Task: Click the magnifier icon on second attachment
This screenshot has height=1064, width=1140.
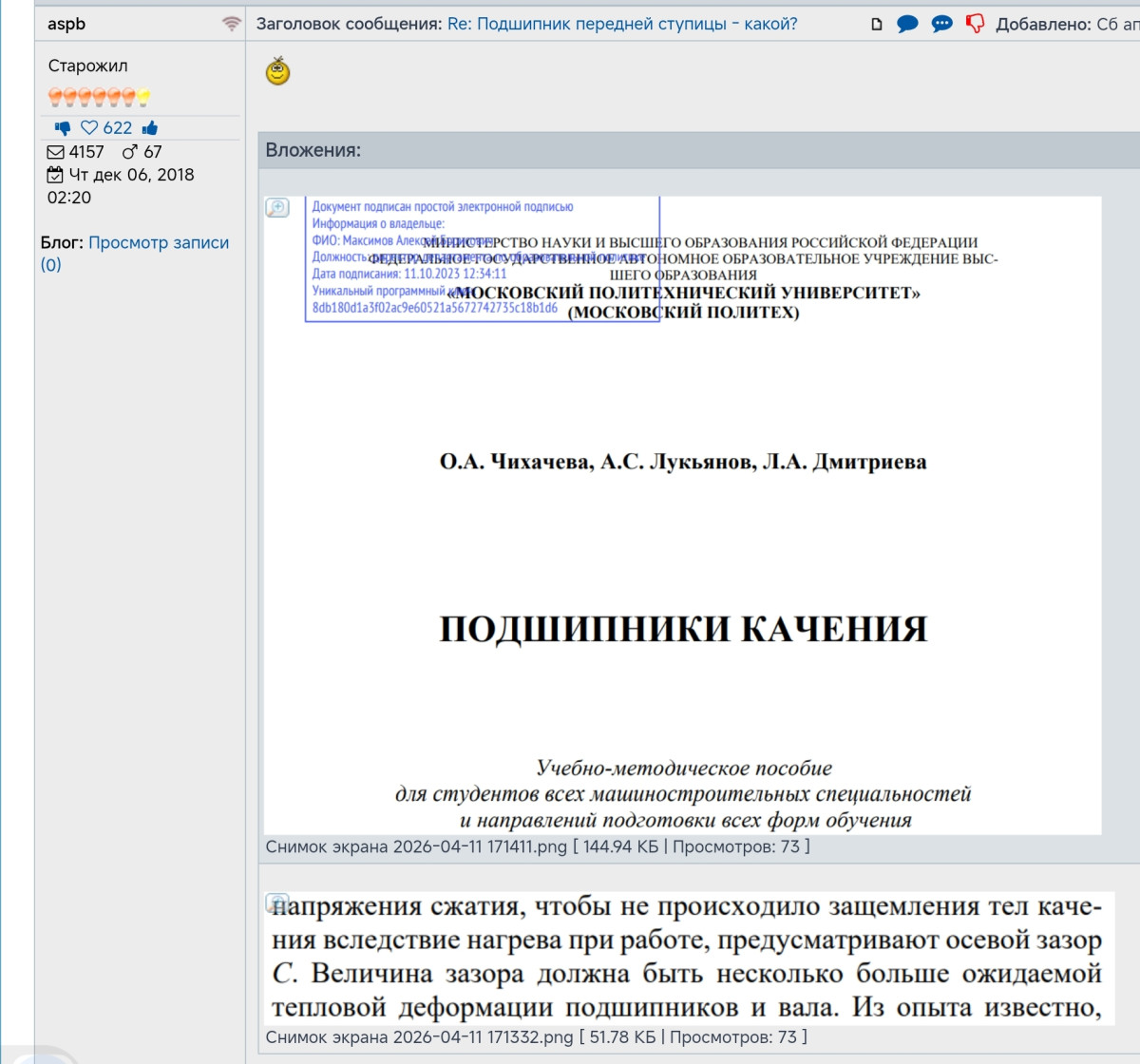Action: (276, 901)
